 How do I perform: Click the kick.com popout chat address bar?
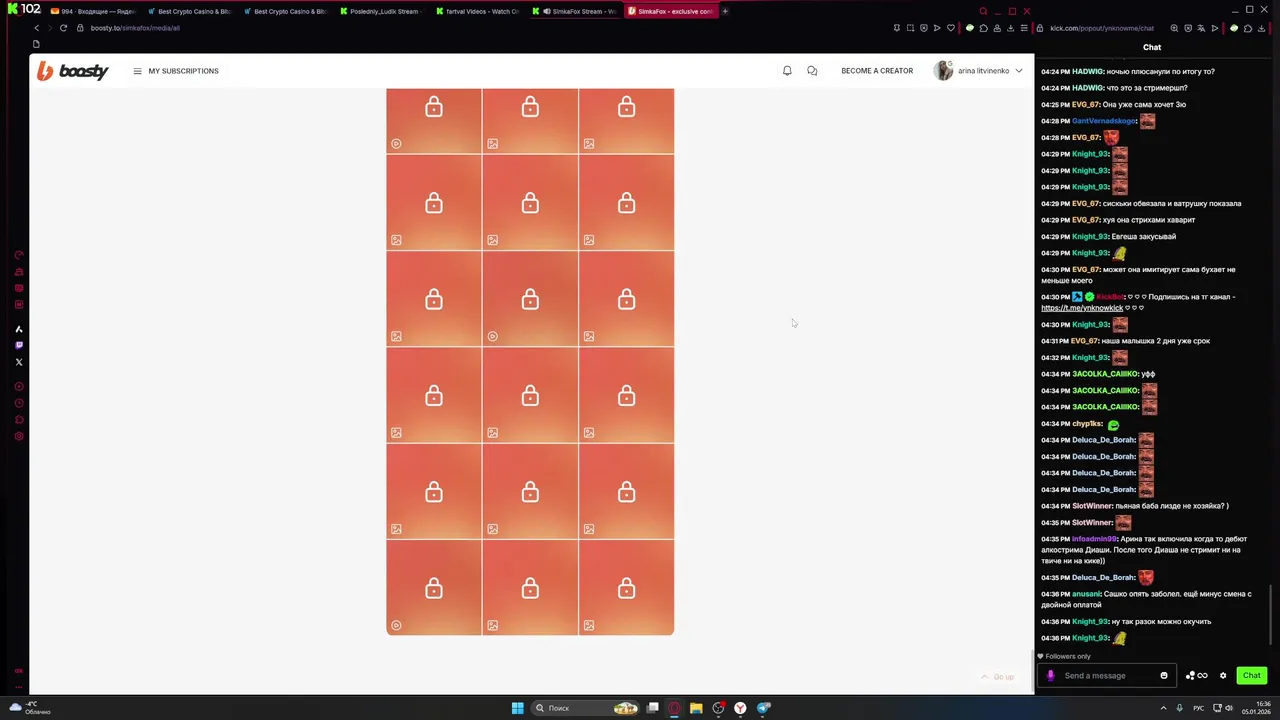point(1100,28)
